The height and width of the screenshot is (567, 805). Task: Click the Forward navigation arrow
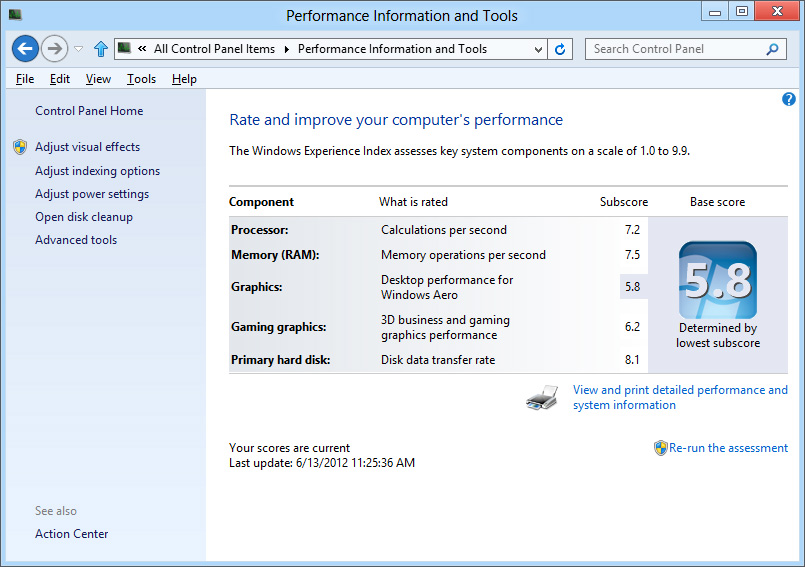point(54,49)
